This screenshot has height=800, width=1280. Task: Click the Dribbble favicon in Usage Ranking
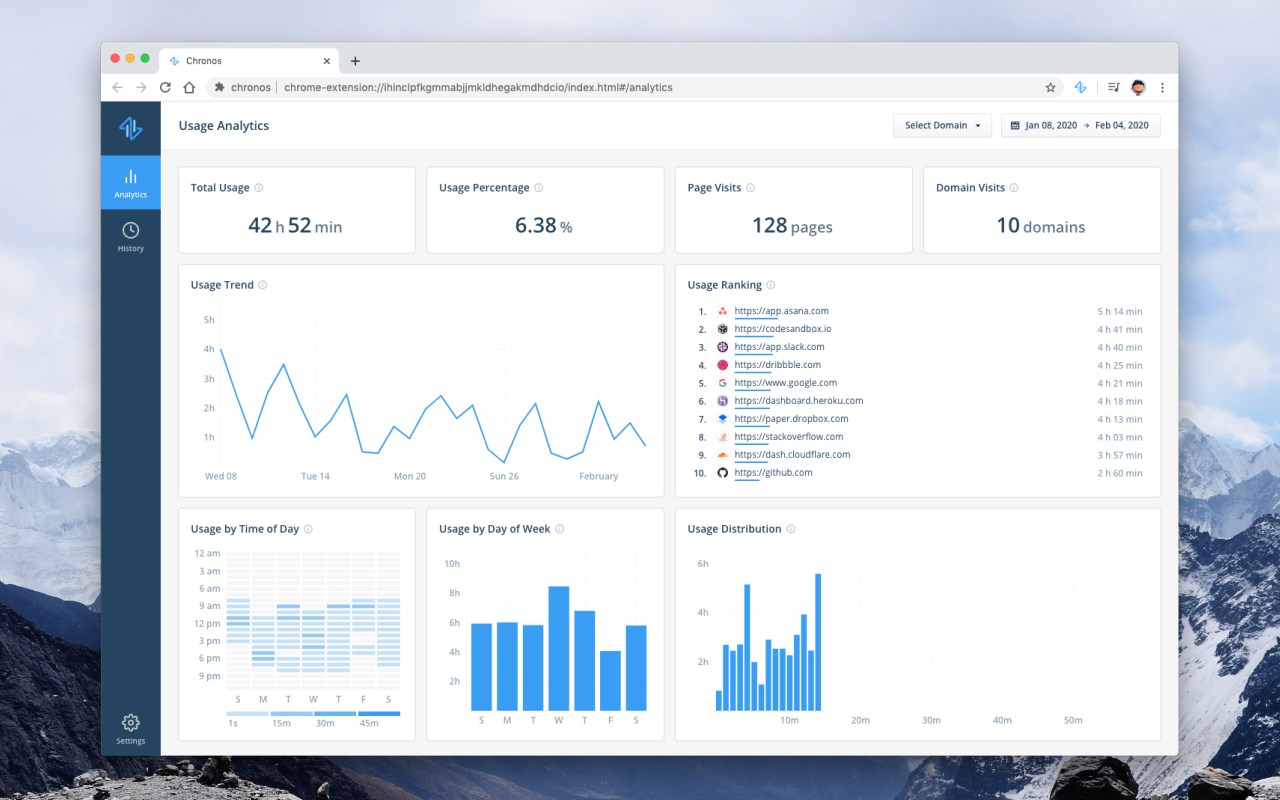[x=723, y=365]
